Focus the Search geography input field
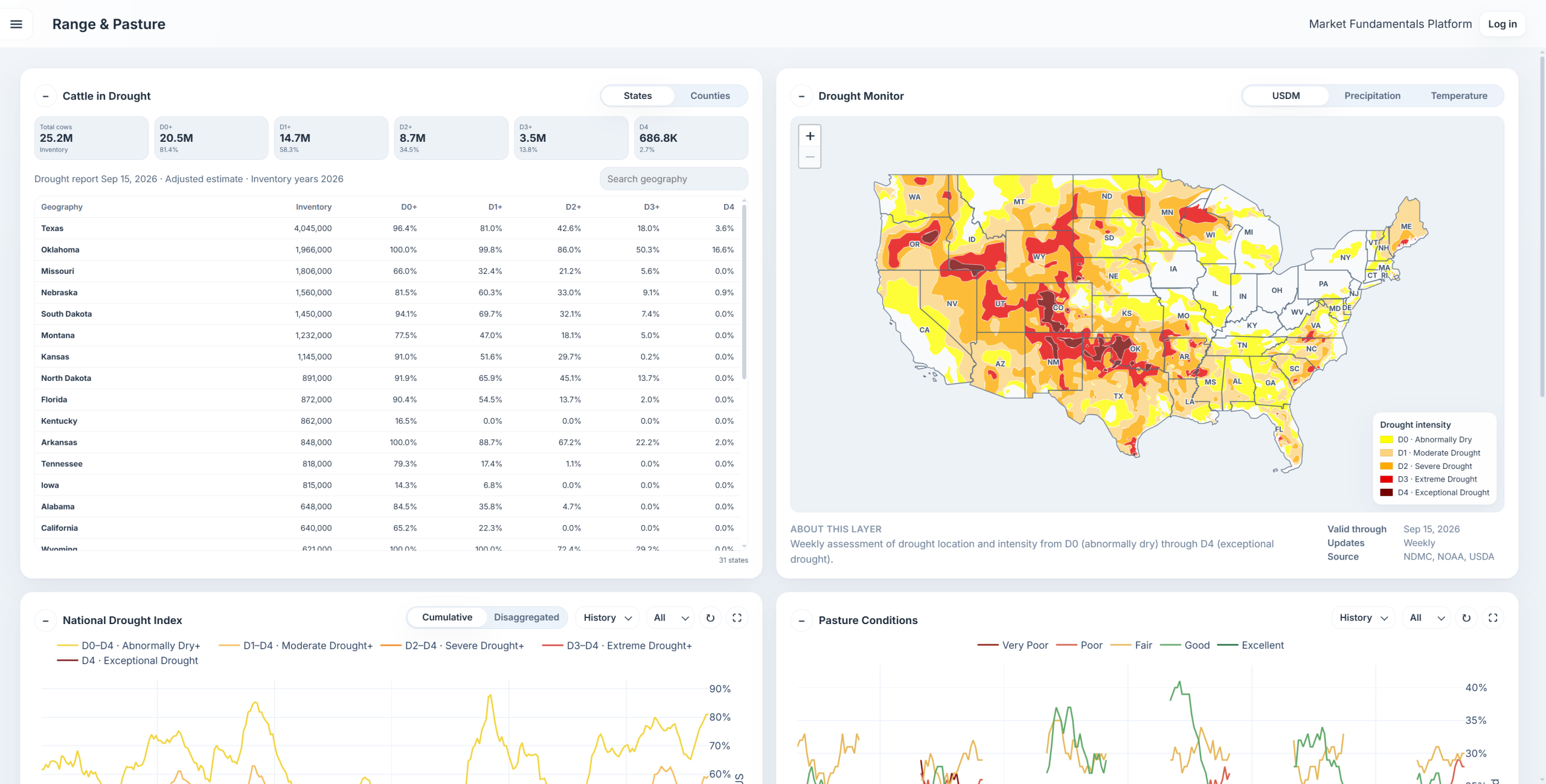1546x784 pixels. coord(674,179)
